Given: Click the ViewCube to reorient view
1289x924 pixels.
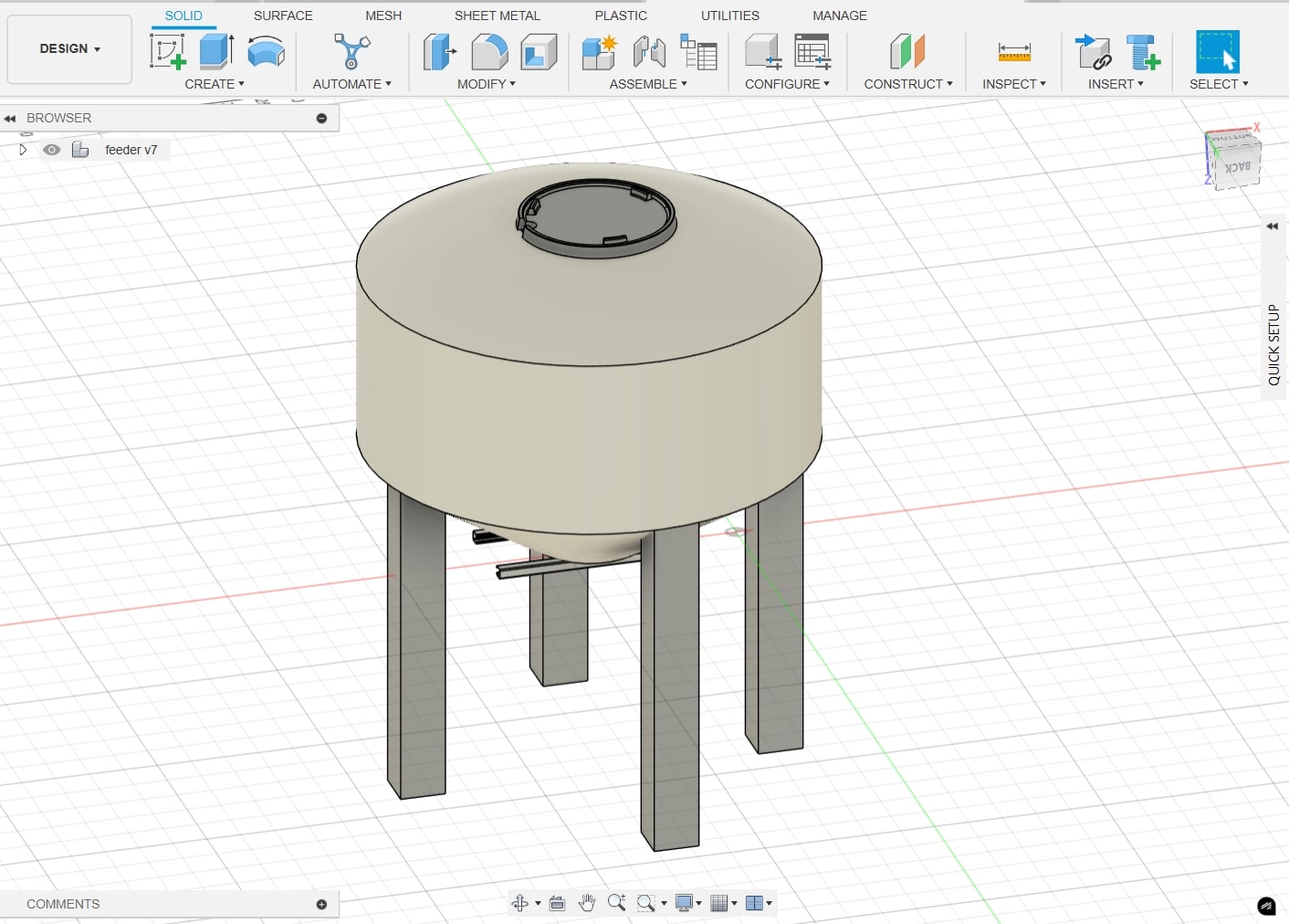Looking at the screenshot, I should pyautogui.click(x=1233, y=160).
